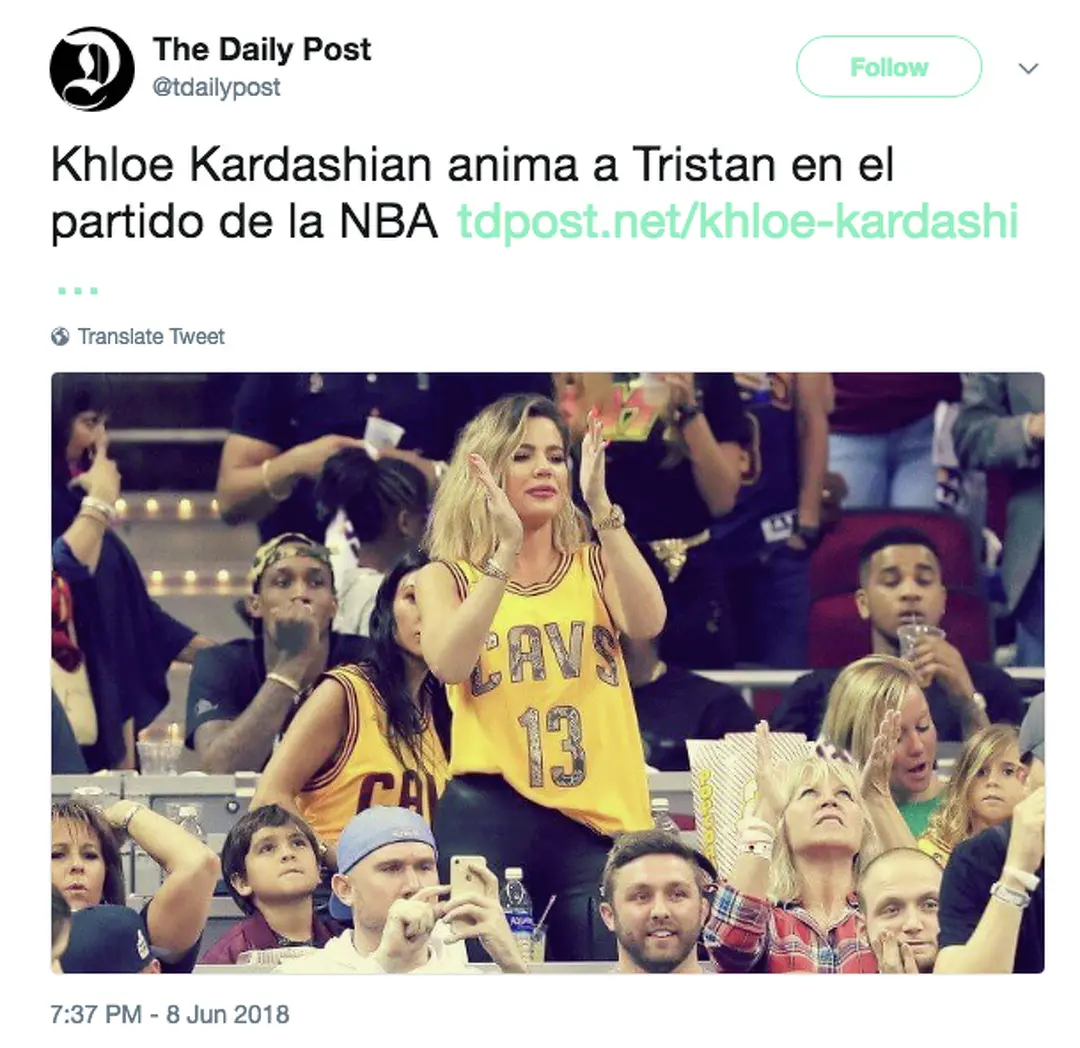Expand the tweet options chevron
Screen dimensions: 1080x1048
point(1028,68)
